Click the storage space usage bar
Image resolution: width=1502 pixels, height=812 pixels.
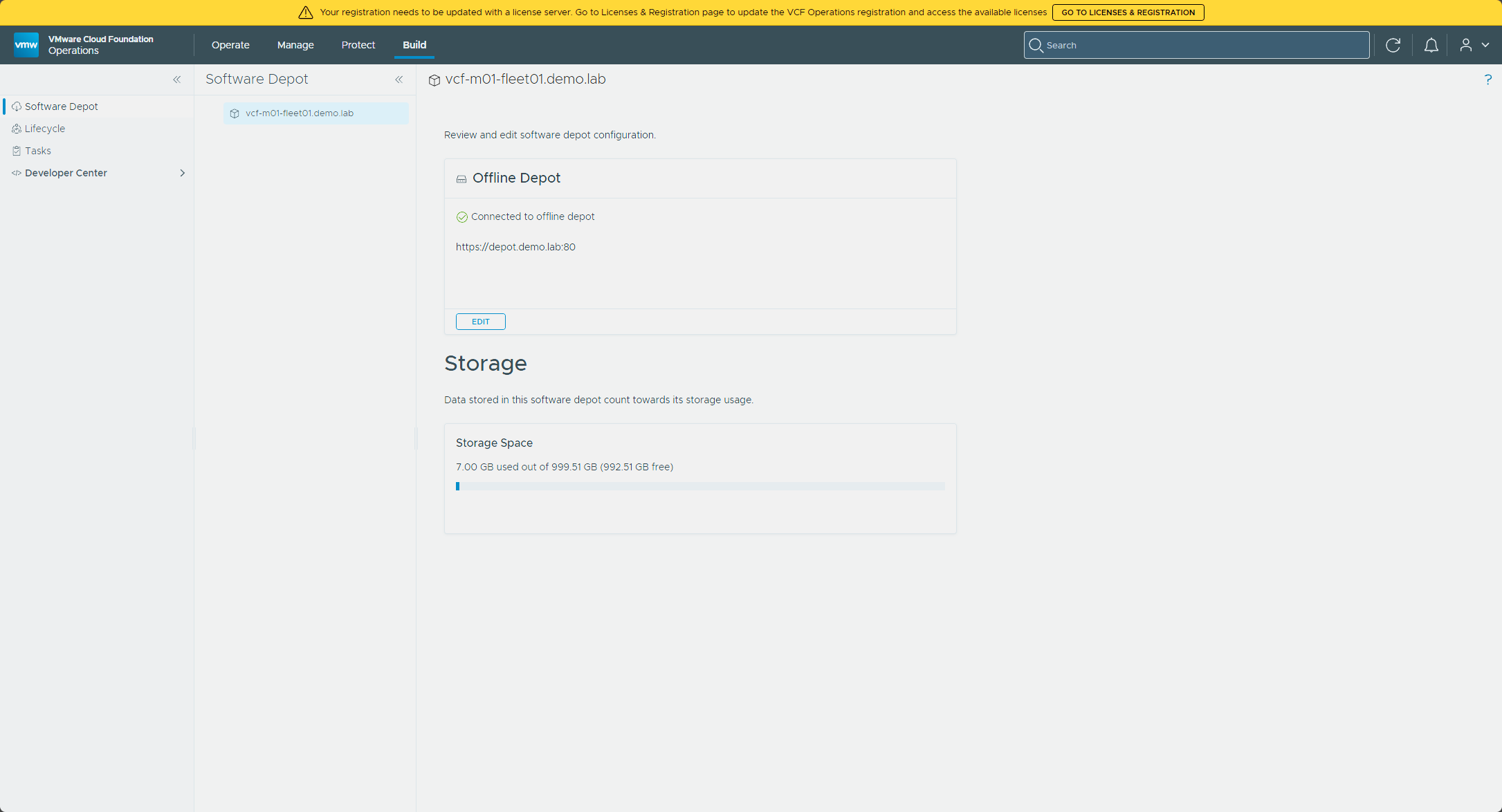pyautogui.click(x=700, y=486)
